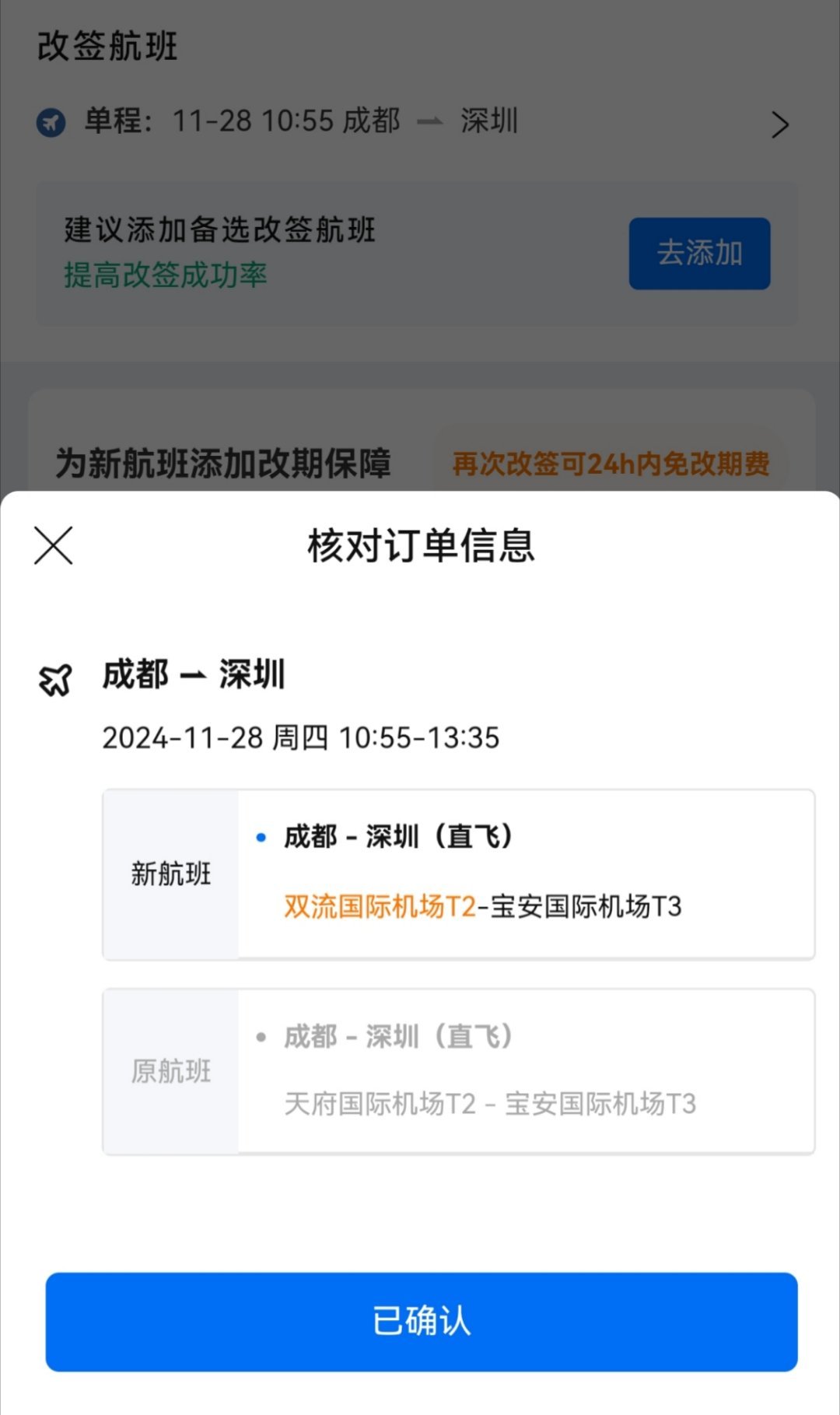
Task: Tap the blue round airplane icon beside 单程
Action: (x=51, y=122)
